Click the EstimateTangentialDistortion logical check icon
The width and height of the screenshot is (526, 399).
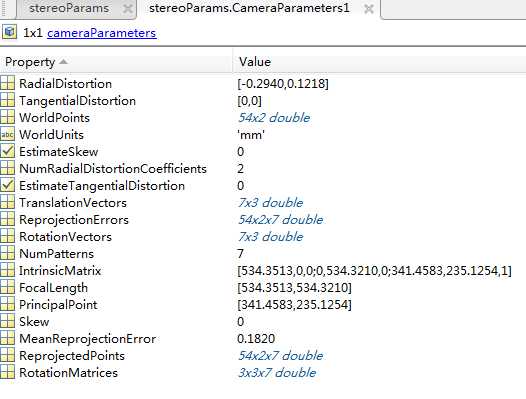pyautogui.click(x=7, y=185)
